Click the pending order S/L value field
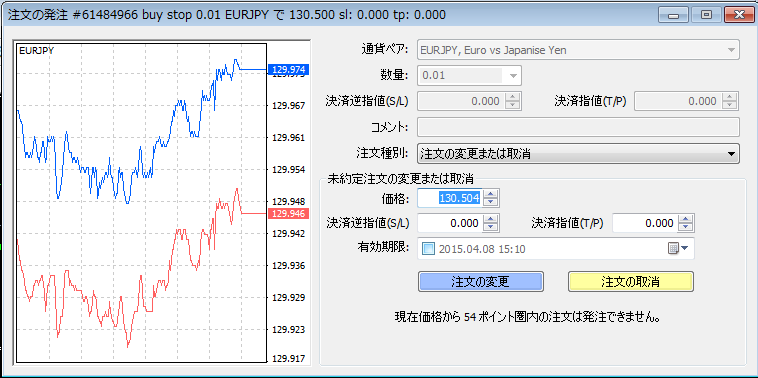Image resolution: width=758 pixels, height=378 pixels. (x=451, y=223)
